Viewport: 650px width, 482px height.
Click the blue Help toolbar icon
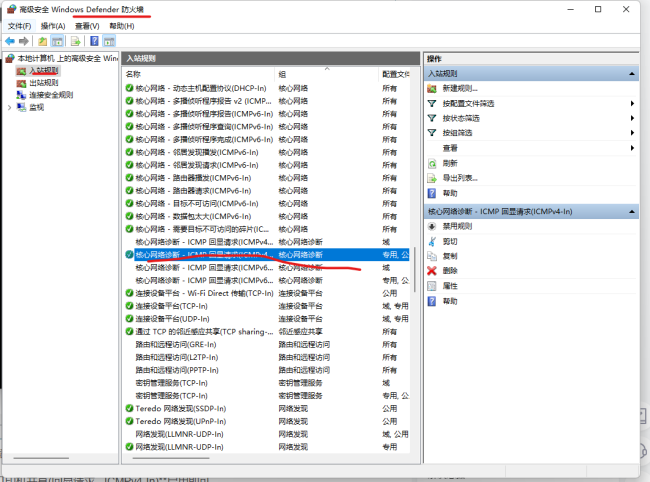click(95, 41)
